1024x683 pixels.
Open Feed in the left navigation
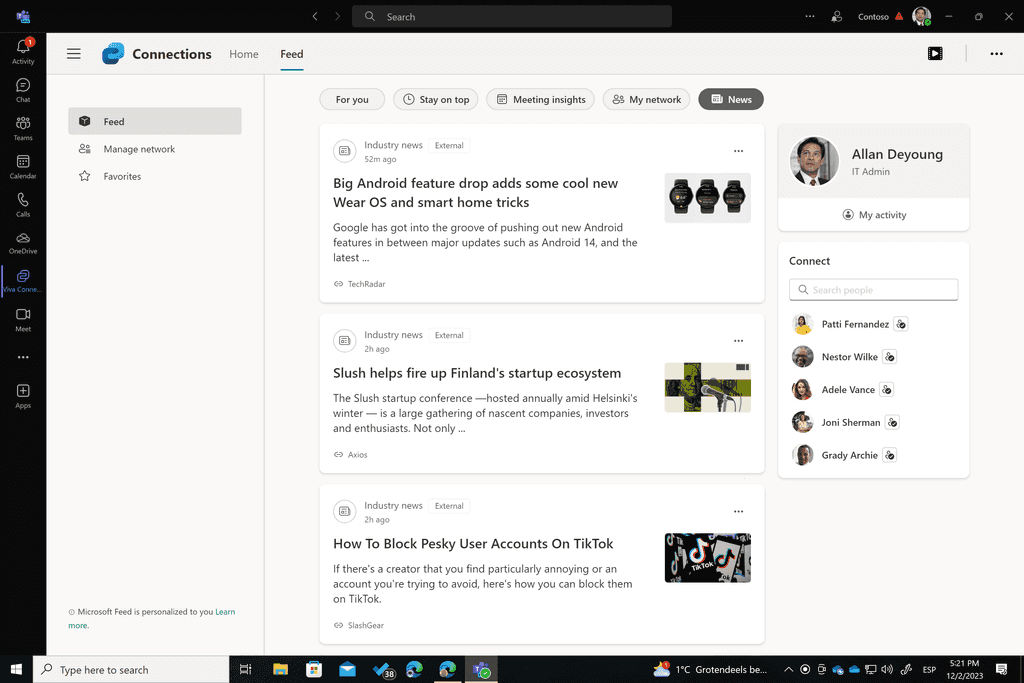(155, 121)
